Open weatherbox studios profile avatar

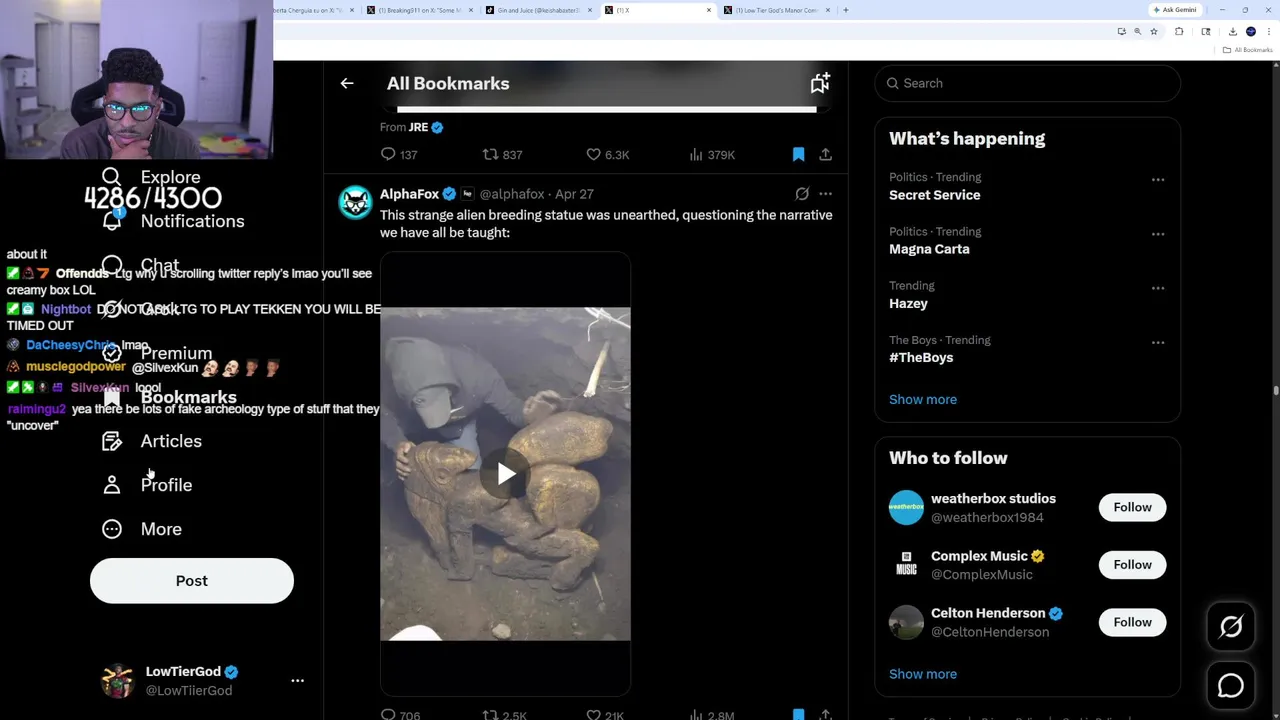906,507
